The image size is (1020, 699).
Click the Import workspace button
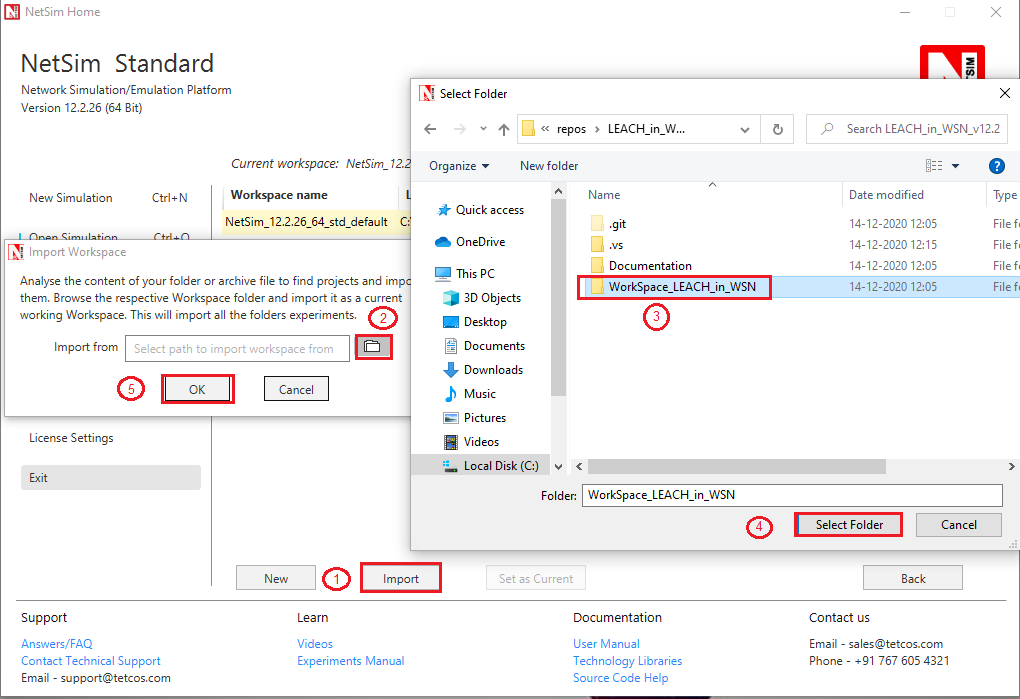(x=401, y=578)
